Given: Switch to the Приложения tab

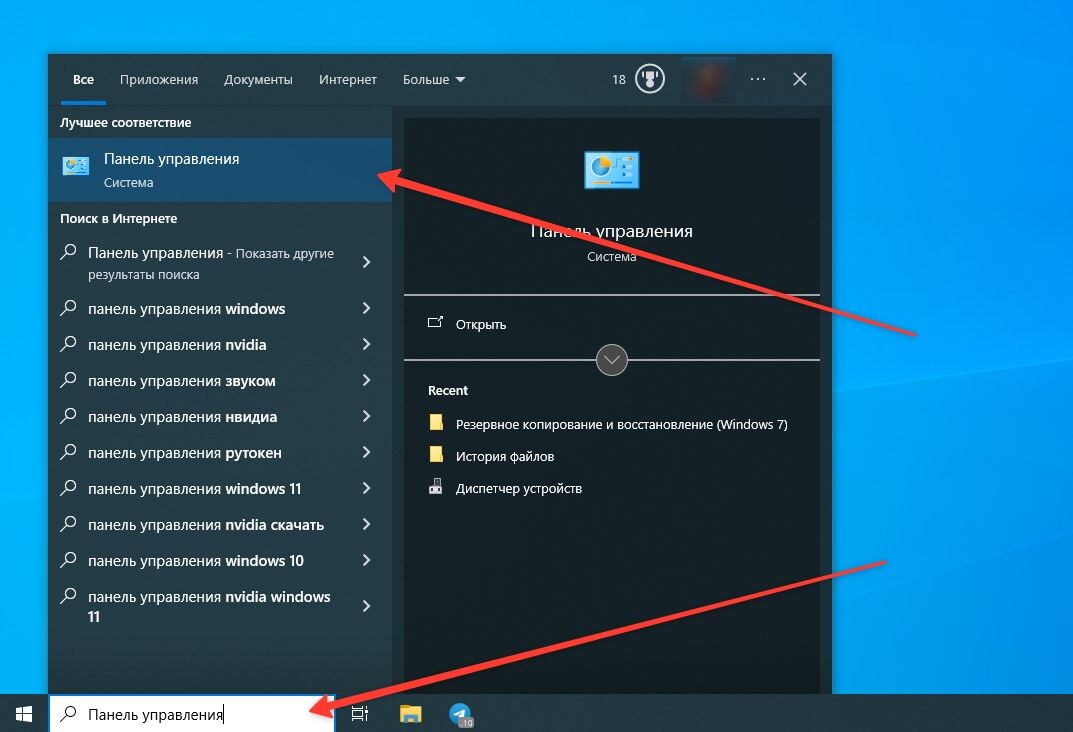Looking at the screenshot, I should tap(159, 79).
